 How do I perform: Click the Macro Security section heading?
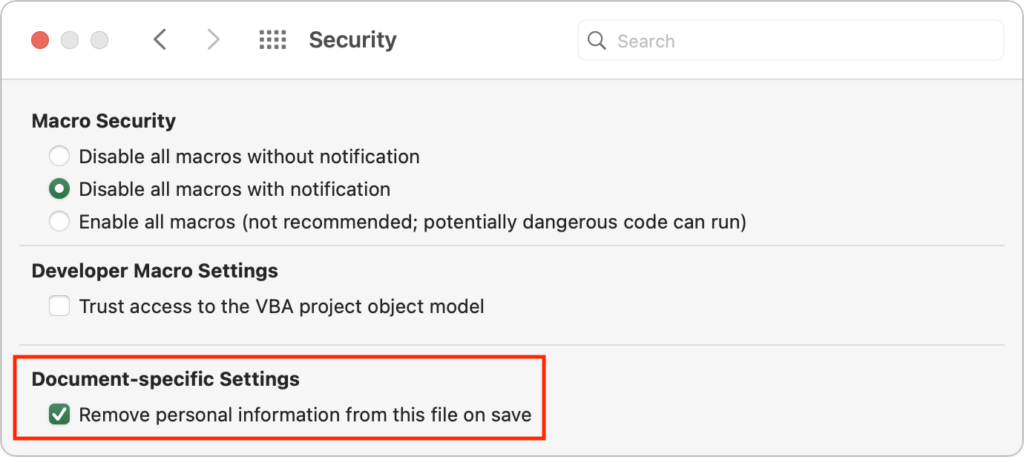point(104,121)
